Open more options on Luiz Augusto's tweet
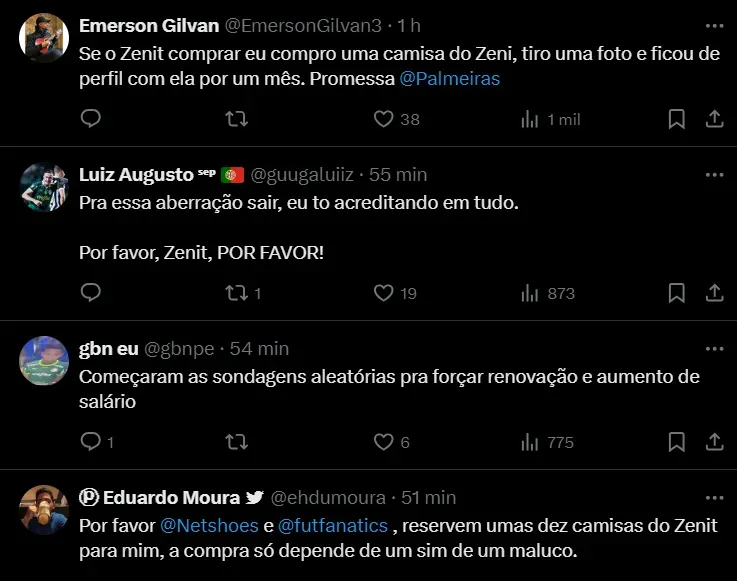 point(714,174)
